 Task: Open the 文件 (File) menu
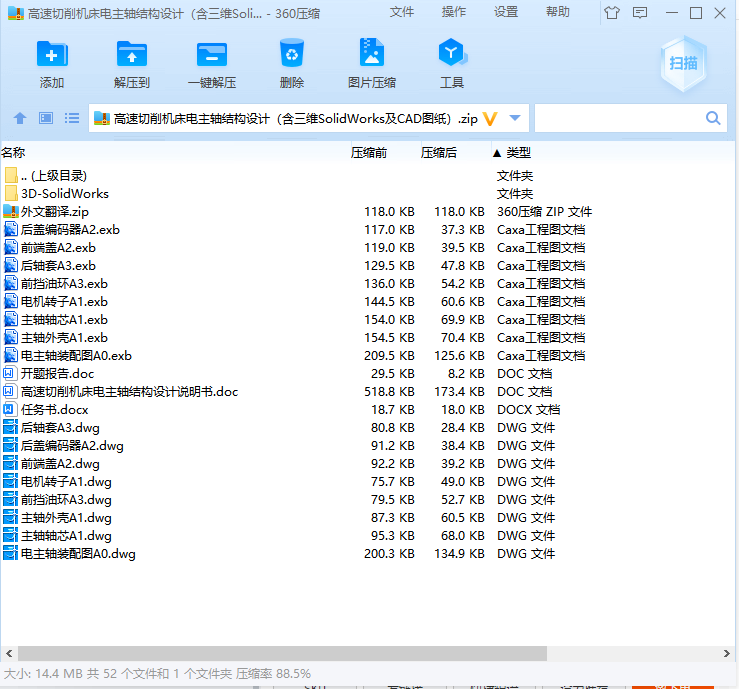402,12
